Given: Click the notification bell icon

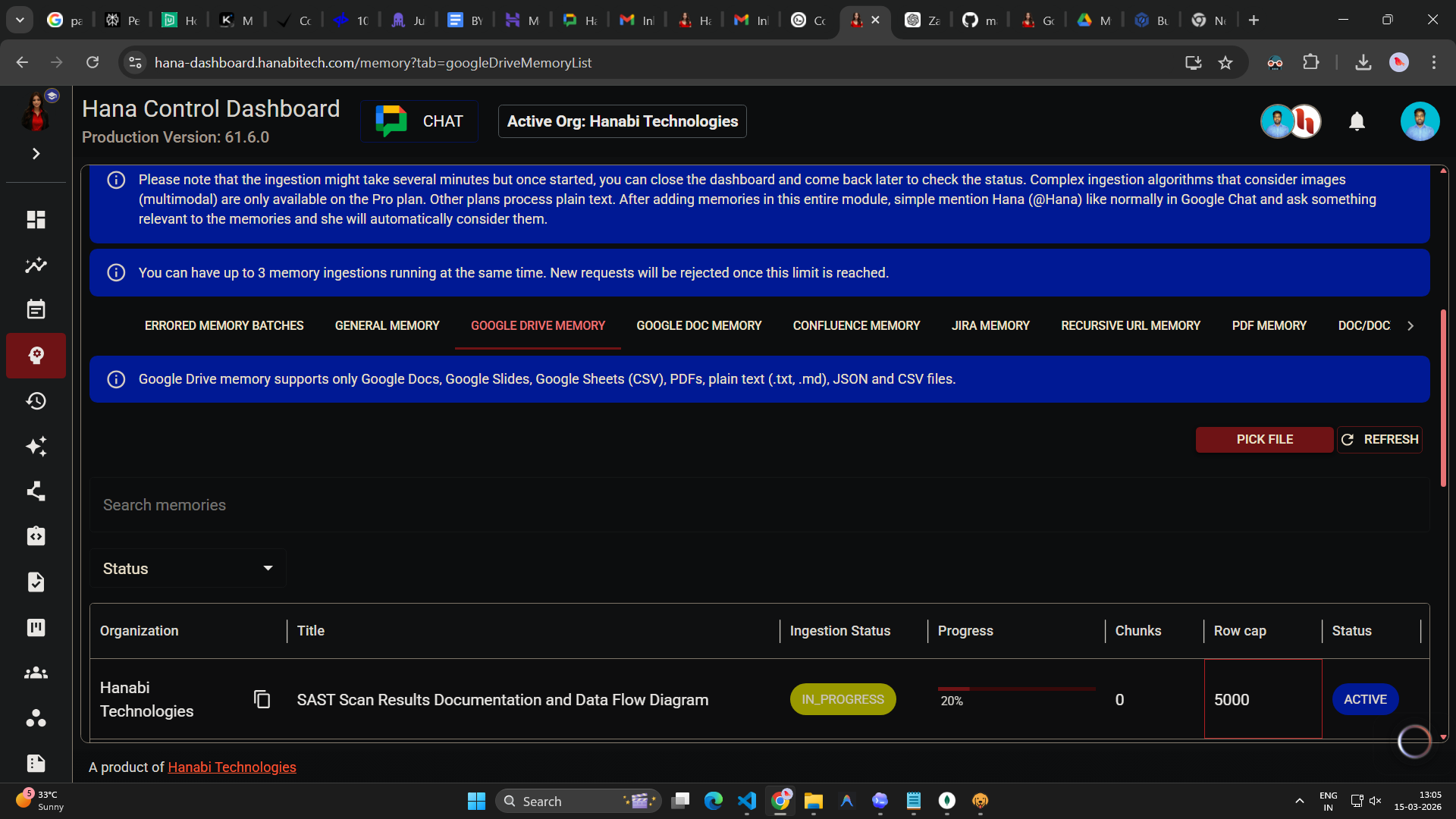Looking at the screenshot, I should tap(1357, 121).
